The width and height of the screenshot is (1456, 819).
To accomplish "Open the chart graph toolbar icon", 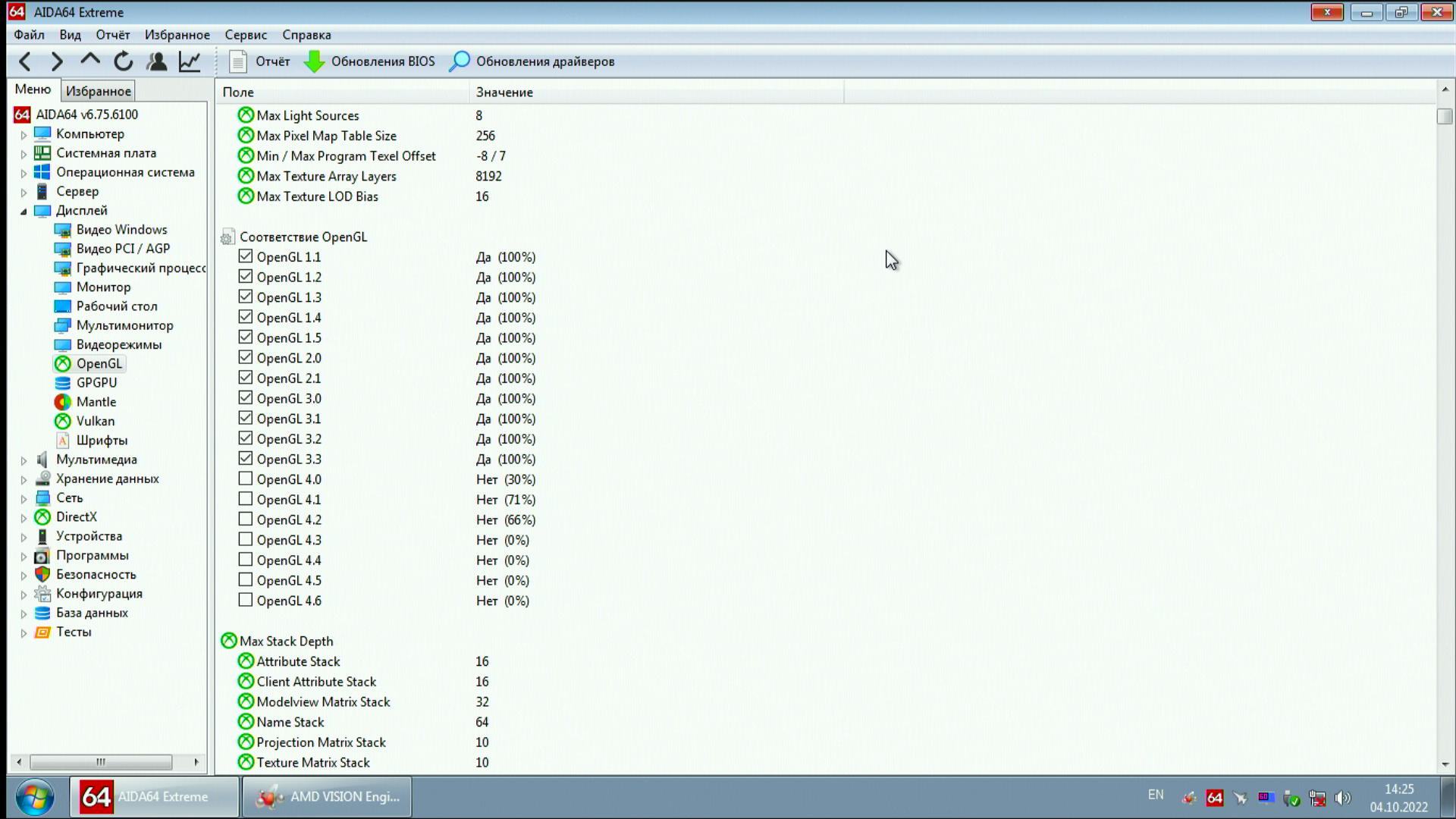I will (190, 61).
